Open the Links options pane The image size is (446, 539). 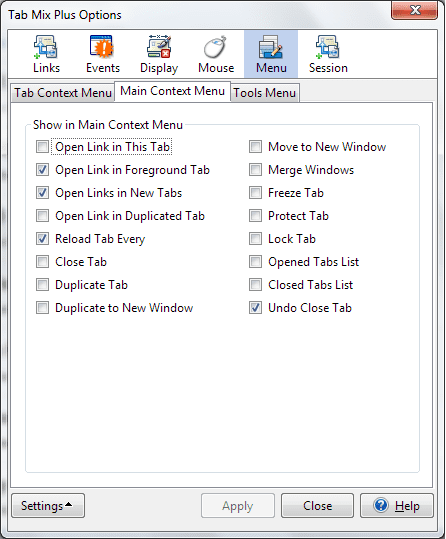coord(46,54)
